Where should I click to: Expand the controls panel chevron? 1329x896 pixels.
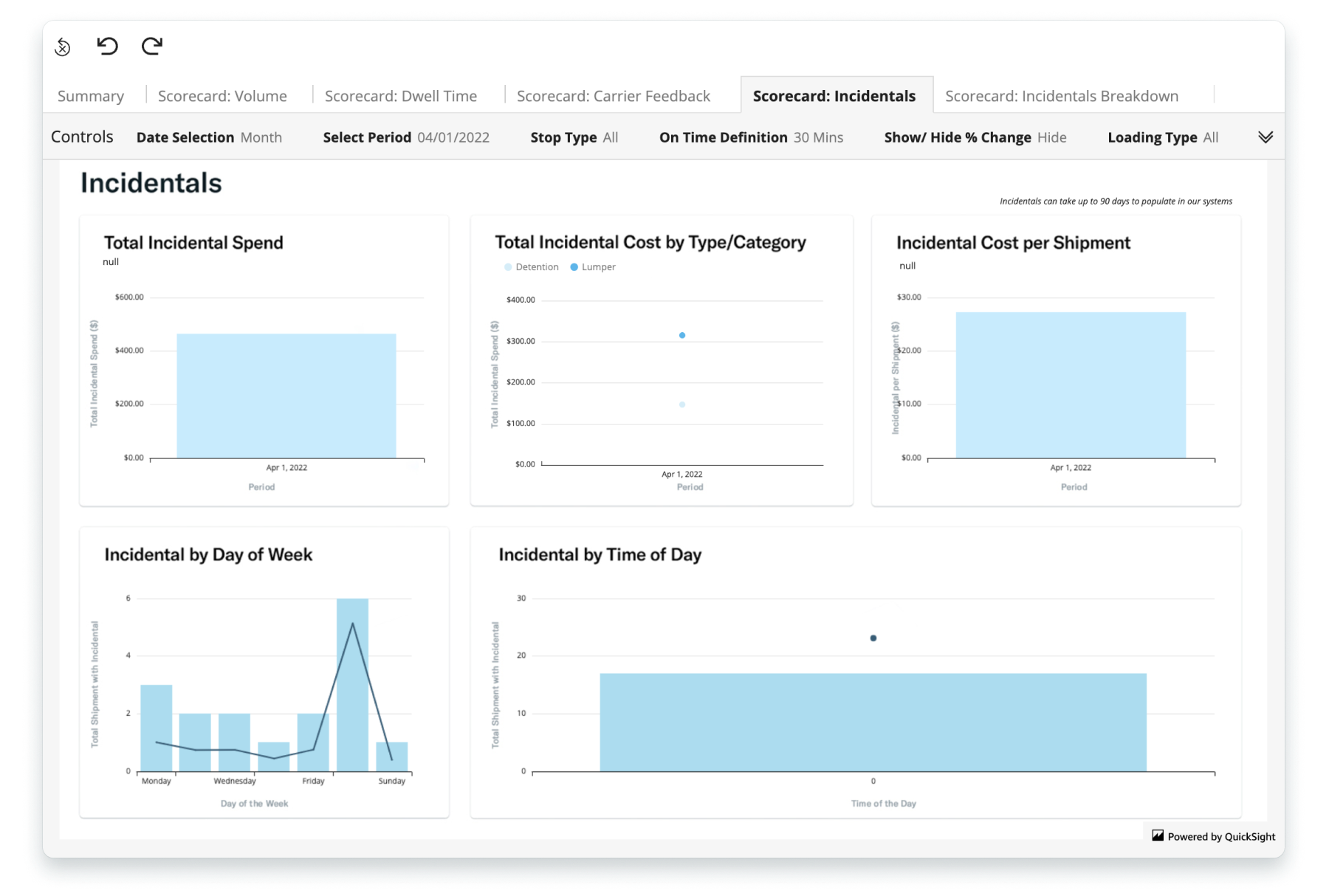[x=1266, y=137]
